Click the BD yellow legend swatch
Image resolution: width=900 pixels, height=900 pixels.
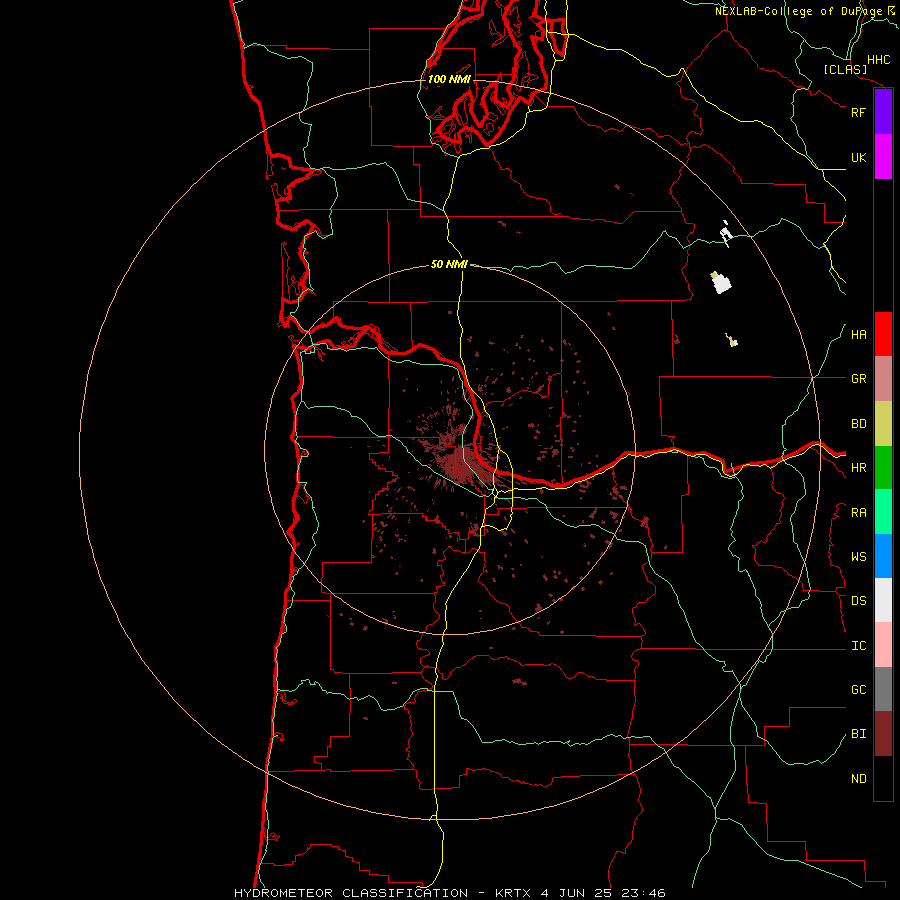click(883, 424)
